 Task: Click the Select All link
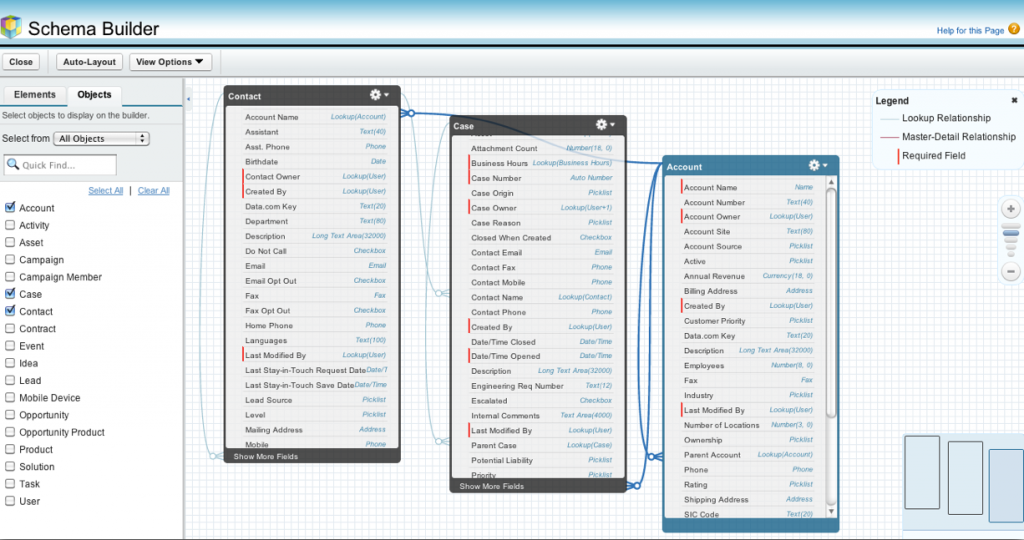coord(105,190)
